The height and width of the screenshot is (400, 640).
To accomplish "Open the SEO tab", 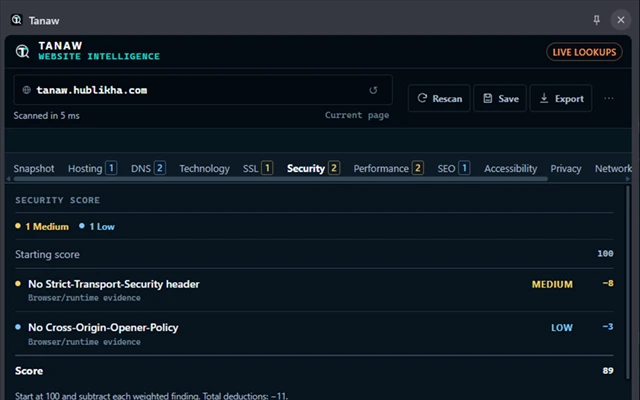I will (x=453, y=169).
